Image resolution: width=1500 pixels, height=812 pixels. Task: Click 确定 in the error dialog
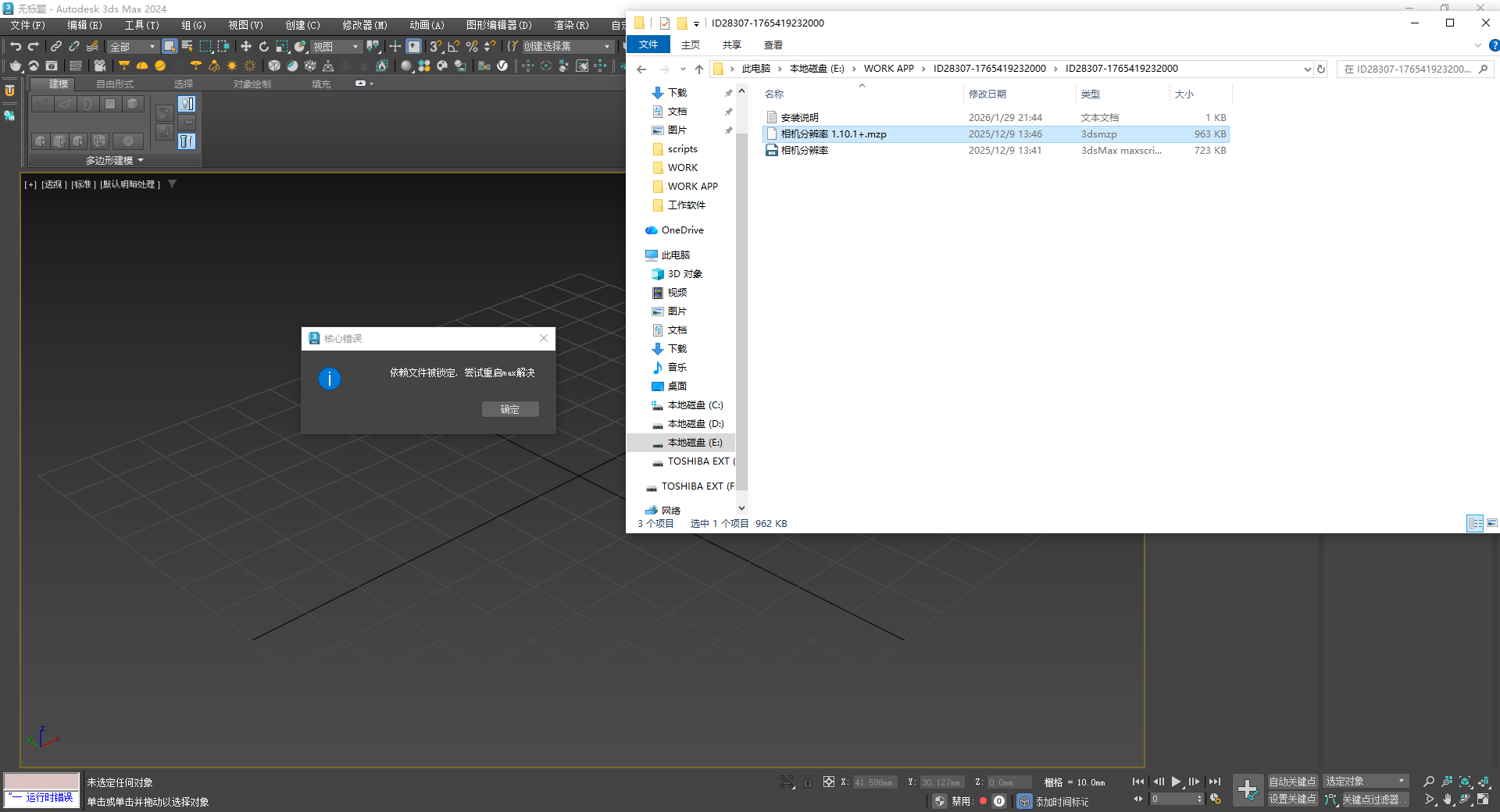(x=509, y=409)
